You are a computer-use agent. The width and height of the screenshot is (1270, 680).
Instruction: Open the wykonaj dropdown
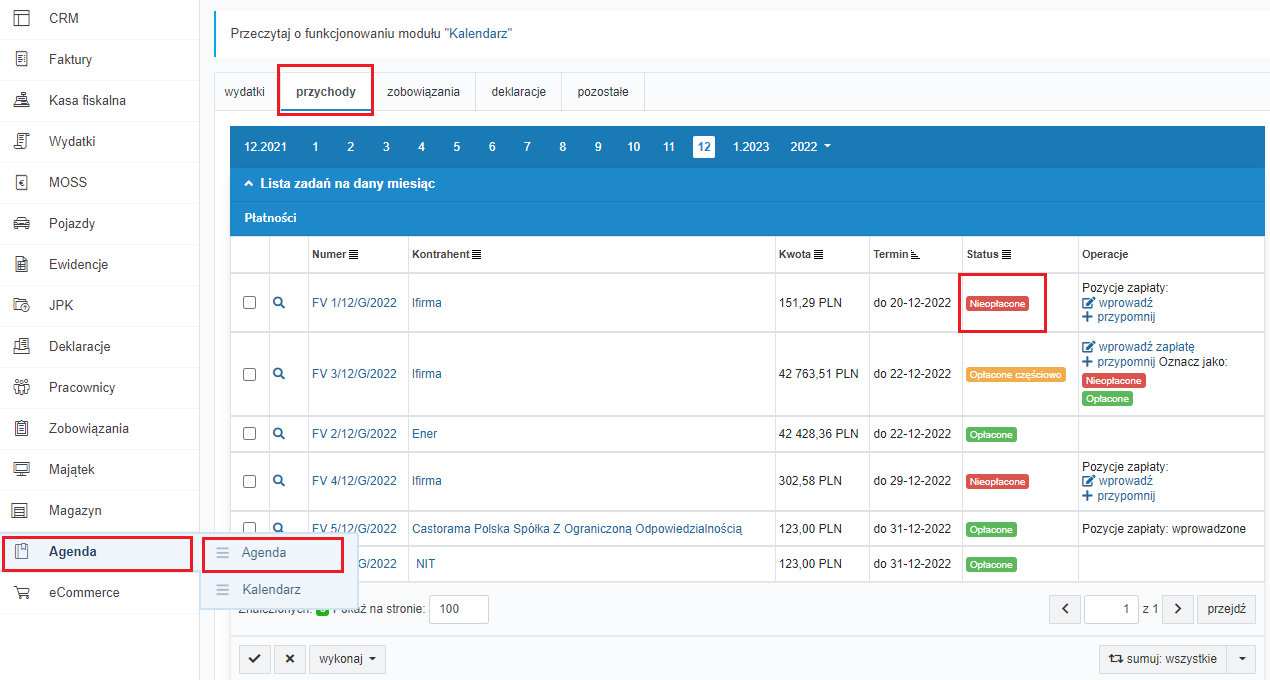pos(348,659)
